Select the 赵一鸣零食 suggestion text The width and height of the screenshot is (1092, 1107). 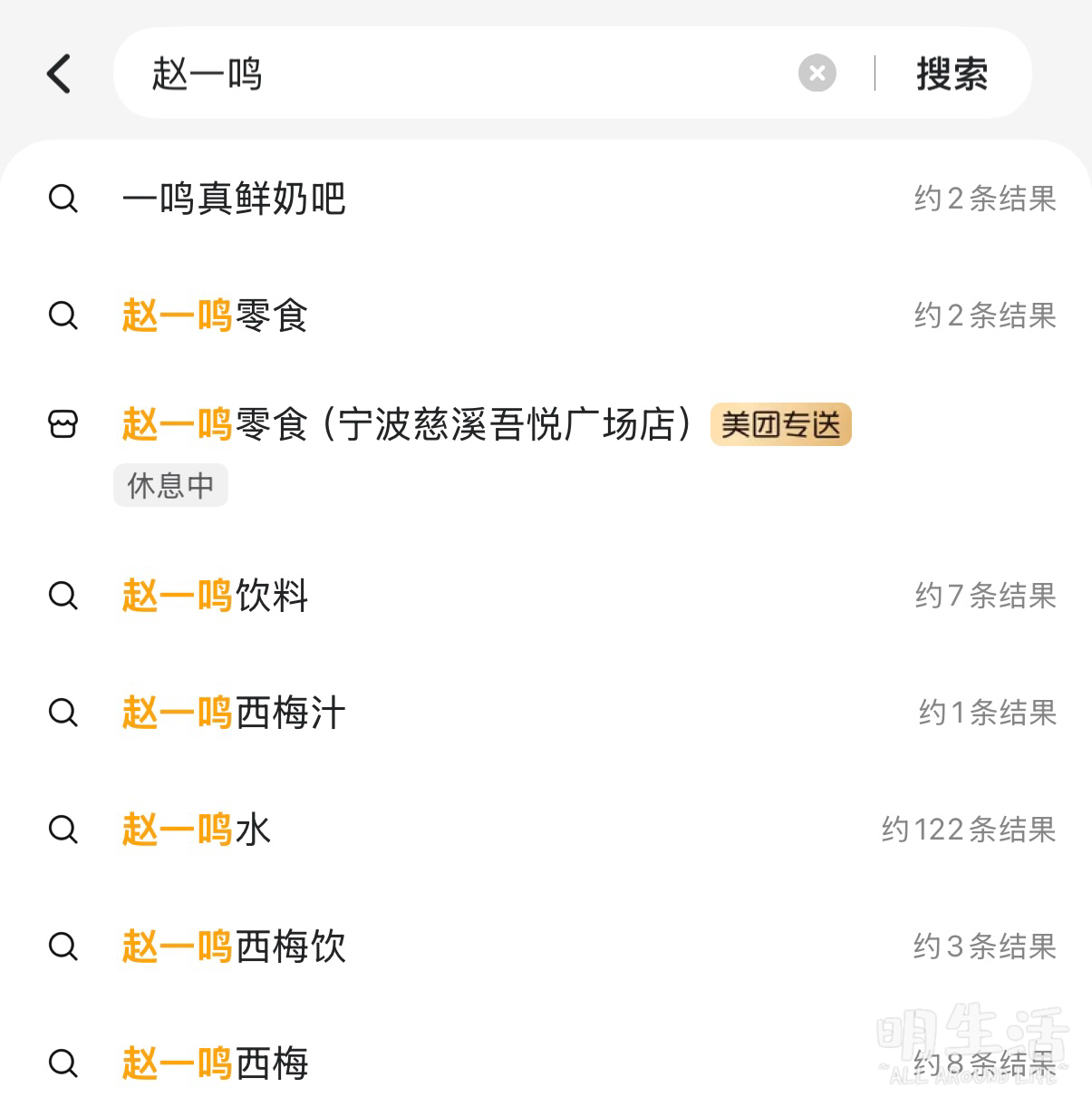tap(216, 316)
